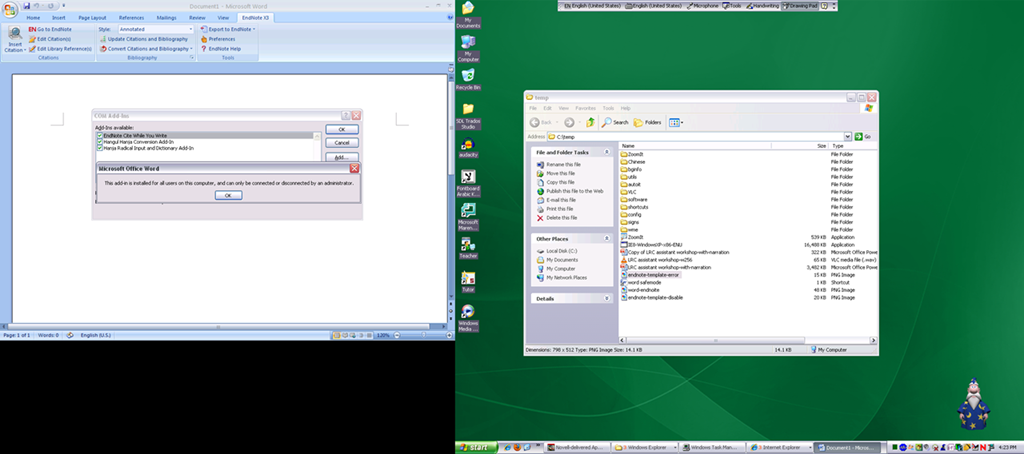Click the Up folder icon in Explorer
The image size is (1024, 454).
[591, 122]
